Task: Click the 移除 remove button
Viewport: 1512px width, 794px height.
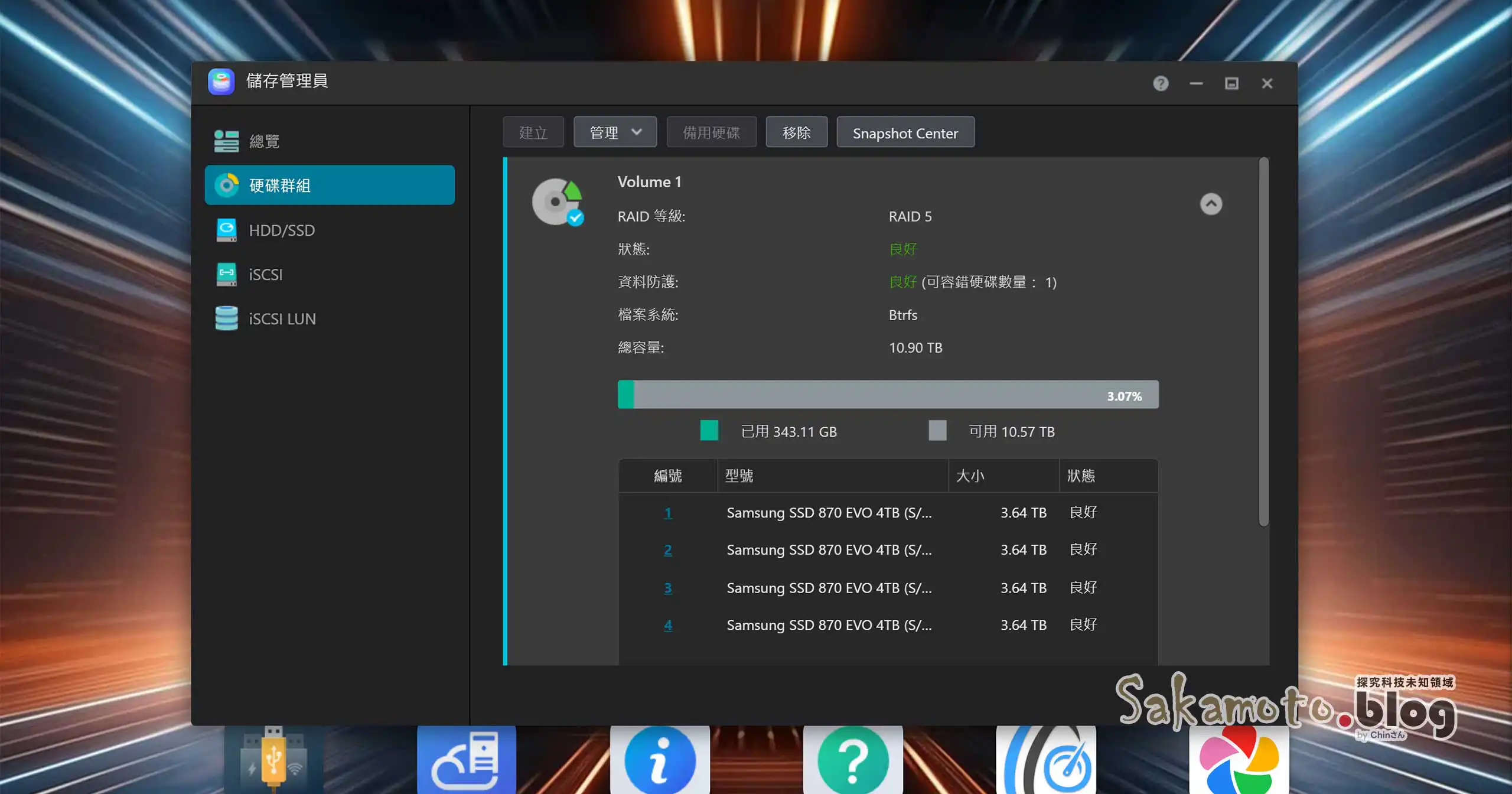Action: click(796, 132)
